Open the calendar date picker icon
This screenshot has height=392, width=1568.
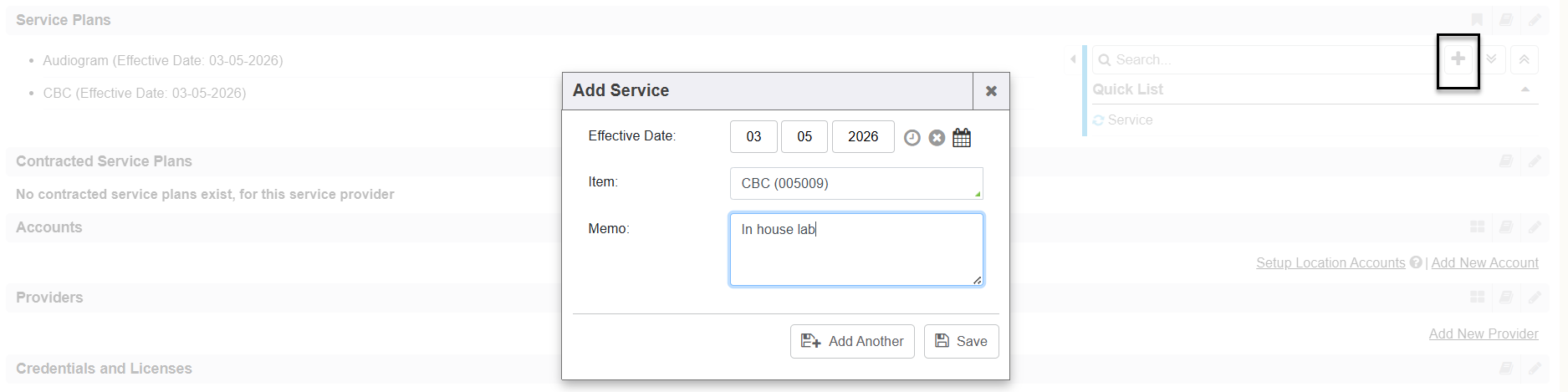click(x=962, y=137)
